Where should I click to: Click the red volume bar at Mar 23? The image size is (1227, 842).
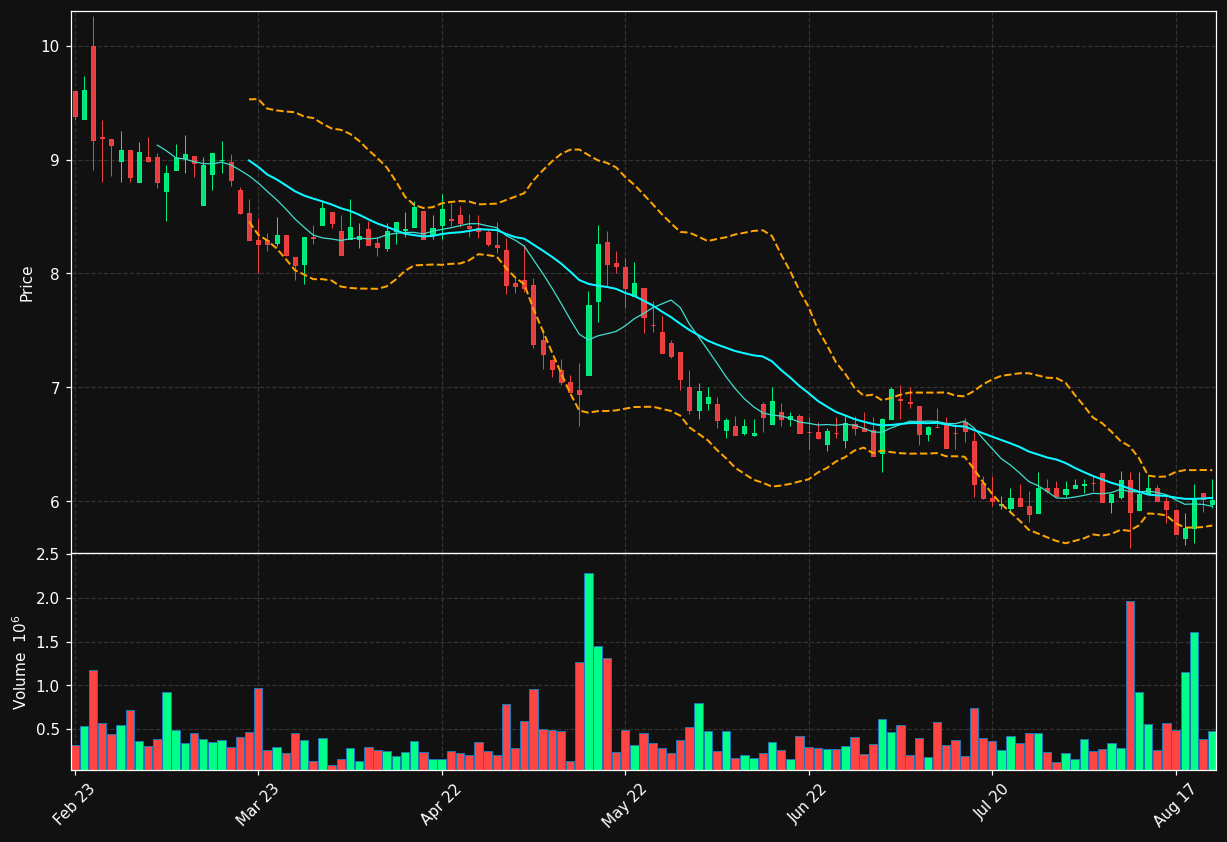tap(258, 729)
